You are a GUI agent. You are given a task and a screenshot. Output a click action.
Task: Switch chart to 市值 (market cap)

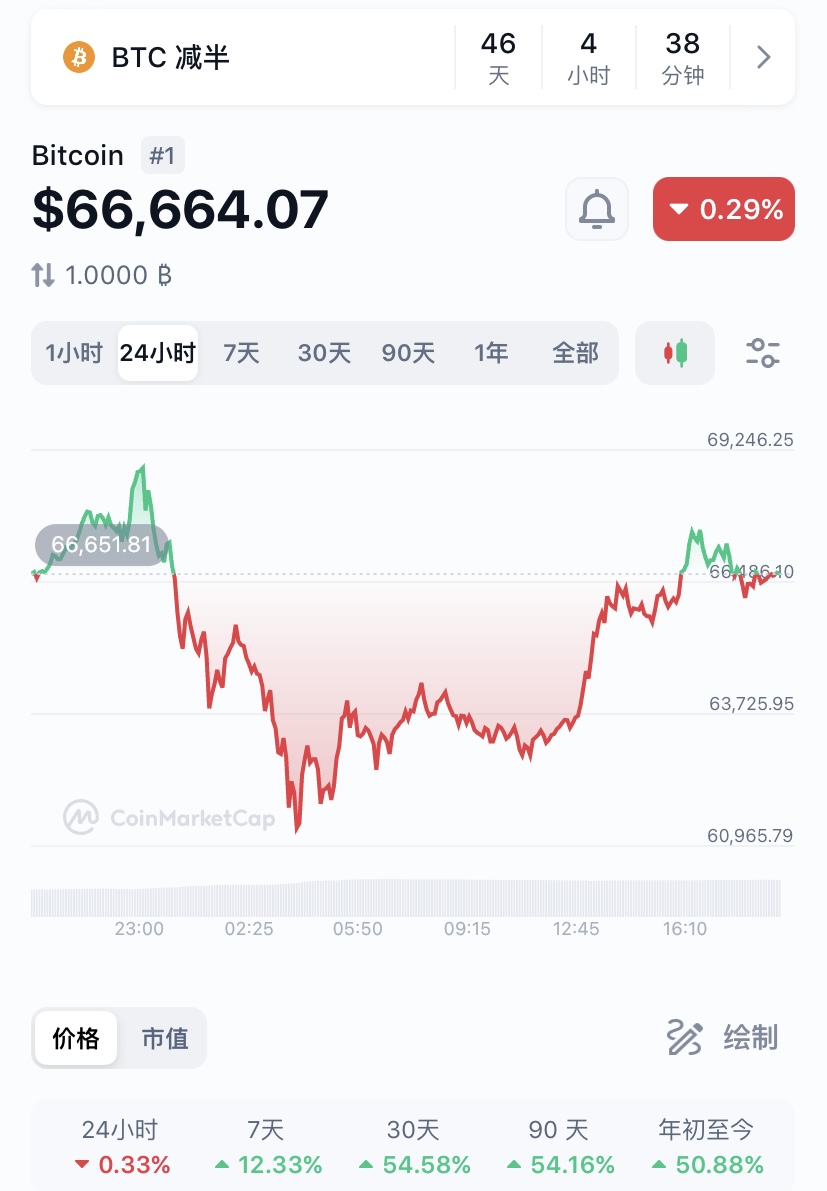tap(165, 1038)
